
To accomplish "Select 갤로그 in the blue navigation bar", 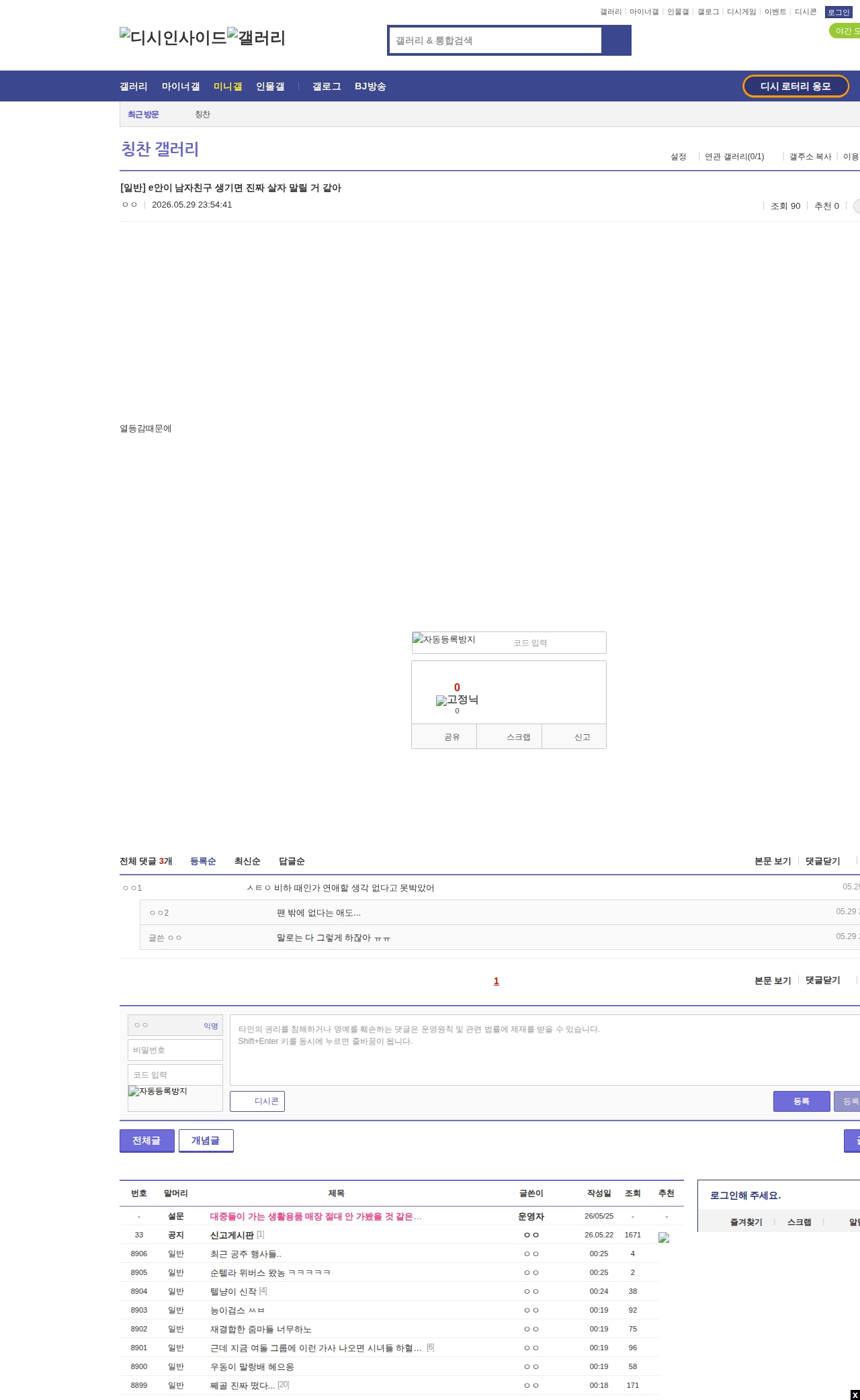I will point(327,87).
